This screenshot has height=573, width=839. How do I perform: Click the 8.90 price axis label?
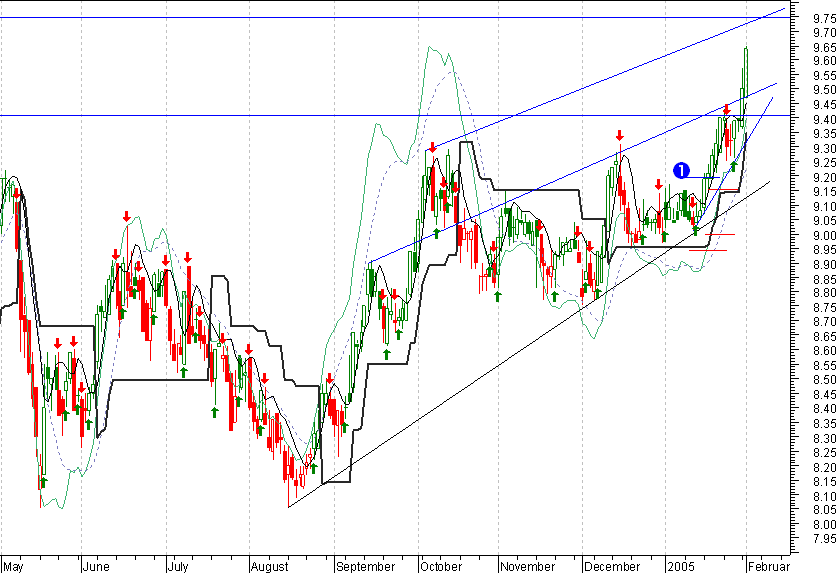click(x=825, y=264)
